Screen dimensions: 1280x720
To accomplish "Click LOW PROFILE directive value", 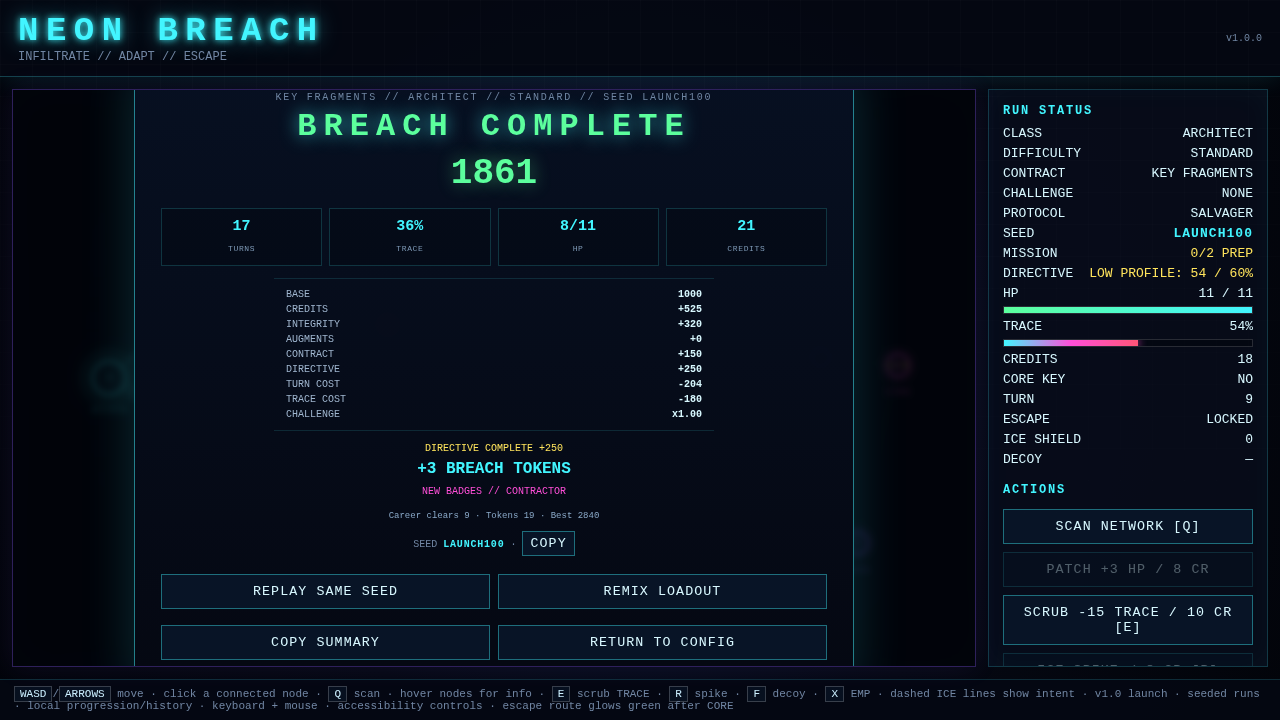I will pos(1171,273).
